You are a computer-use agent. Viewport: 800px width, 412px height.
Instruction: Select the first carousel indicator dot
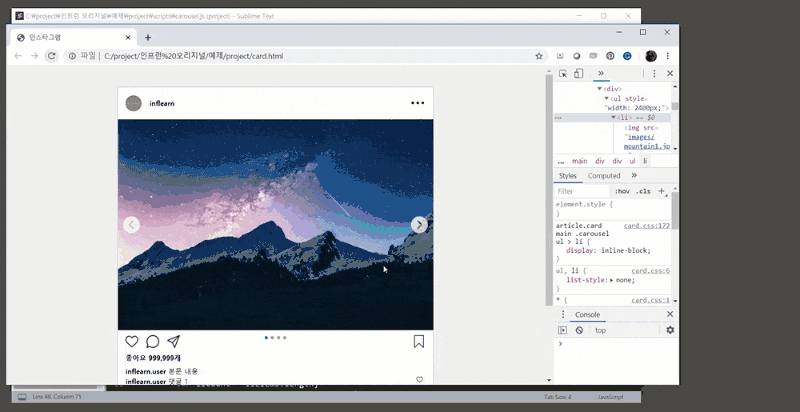coord(266,338)
